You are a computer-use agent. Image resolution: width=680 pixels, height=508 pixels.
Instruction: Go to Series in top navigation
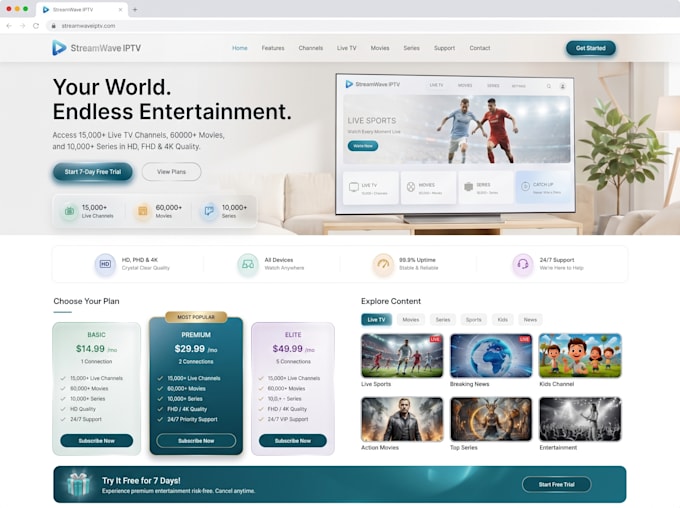411,48
